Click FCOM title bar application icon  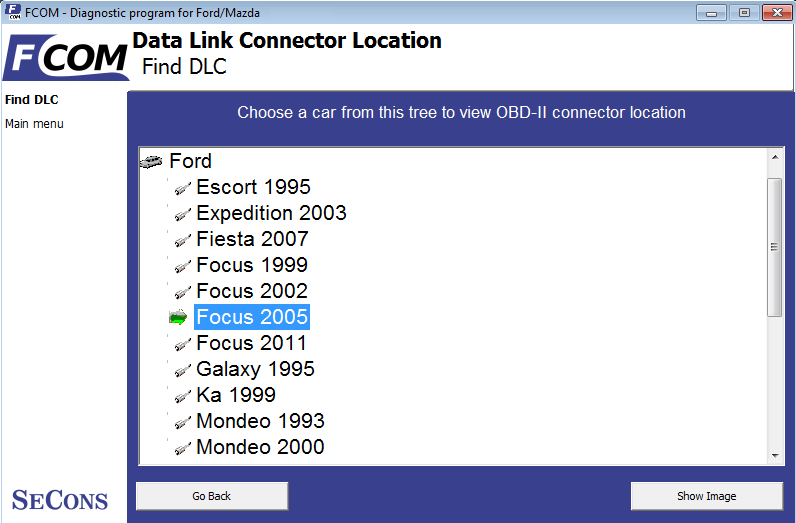tap(13, 12)
